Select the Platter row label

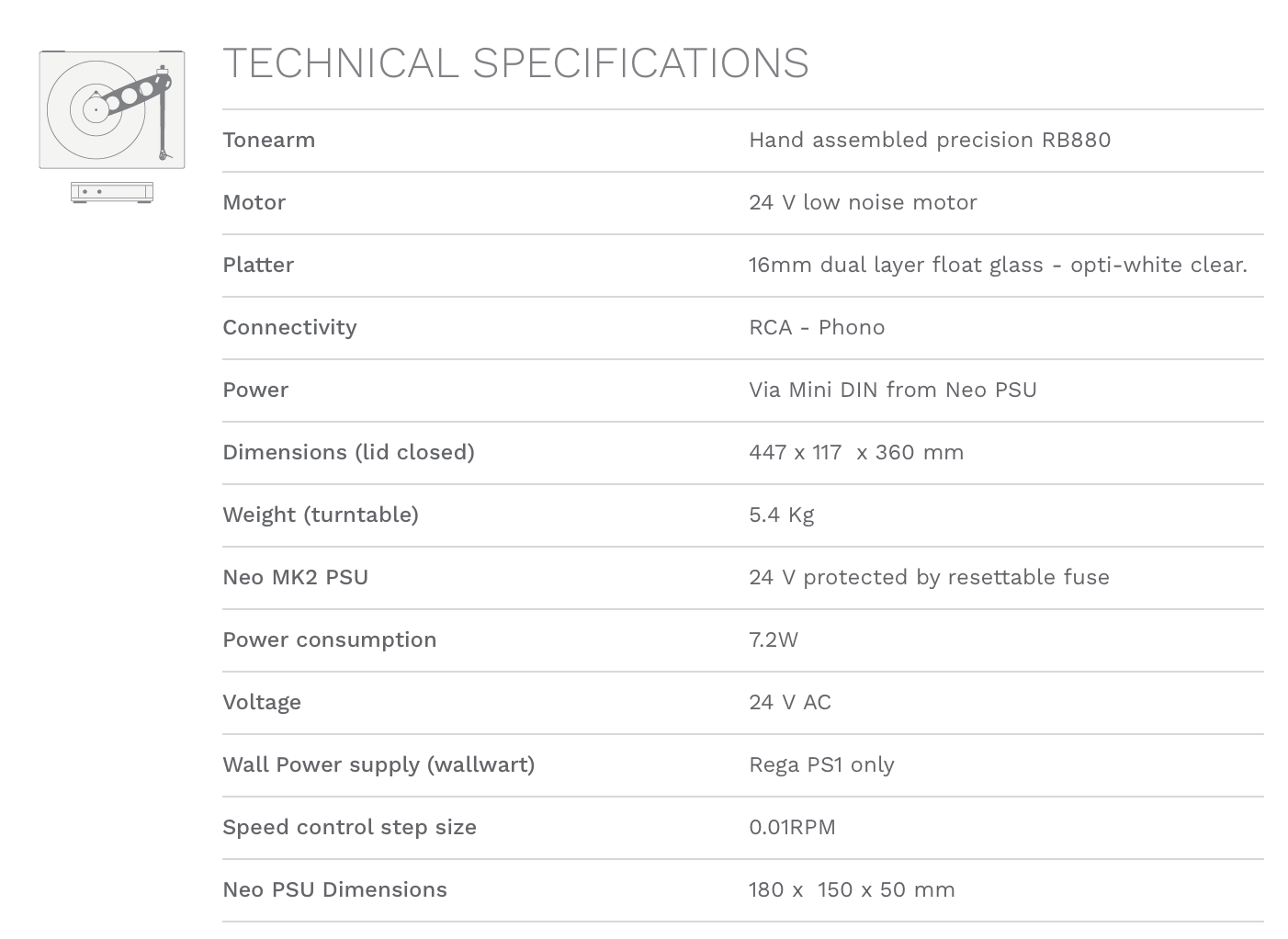tap(258, 265)
